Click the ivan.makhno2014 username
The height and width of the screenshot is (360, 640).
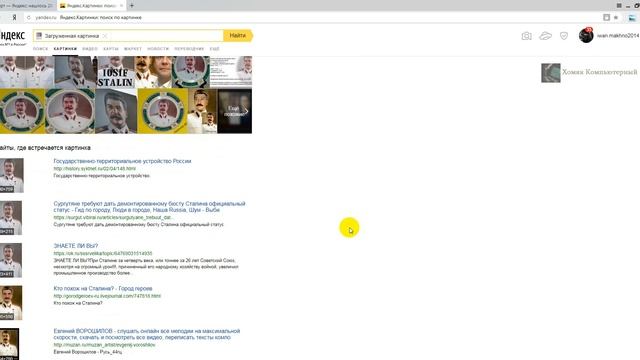618,36
